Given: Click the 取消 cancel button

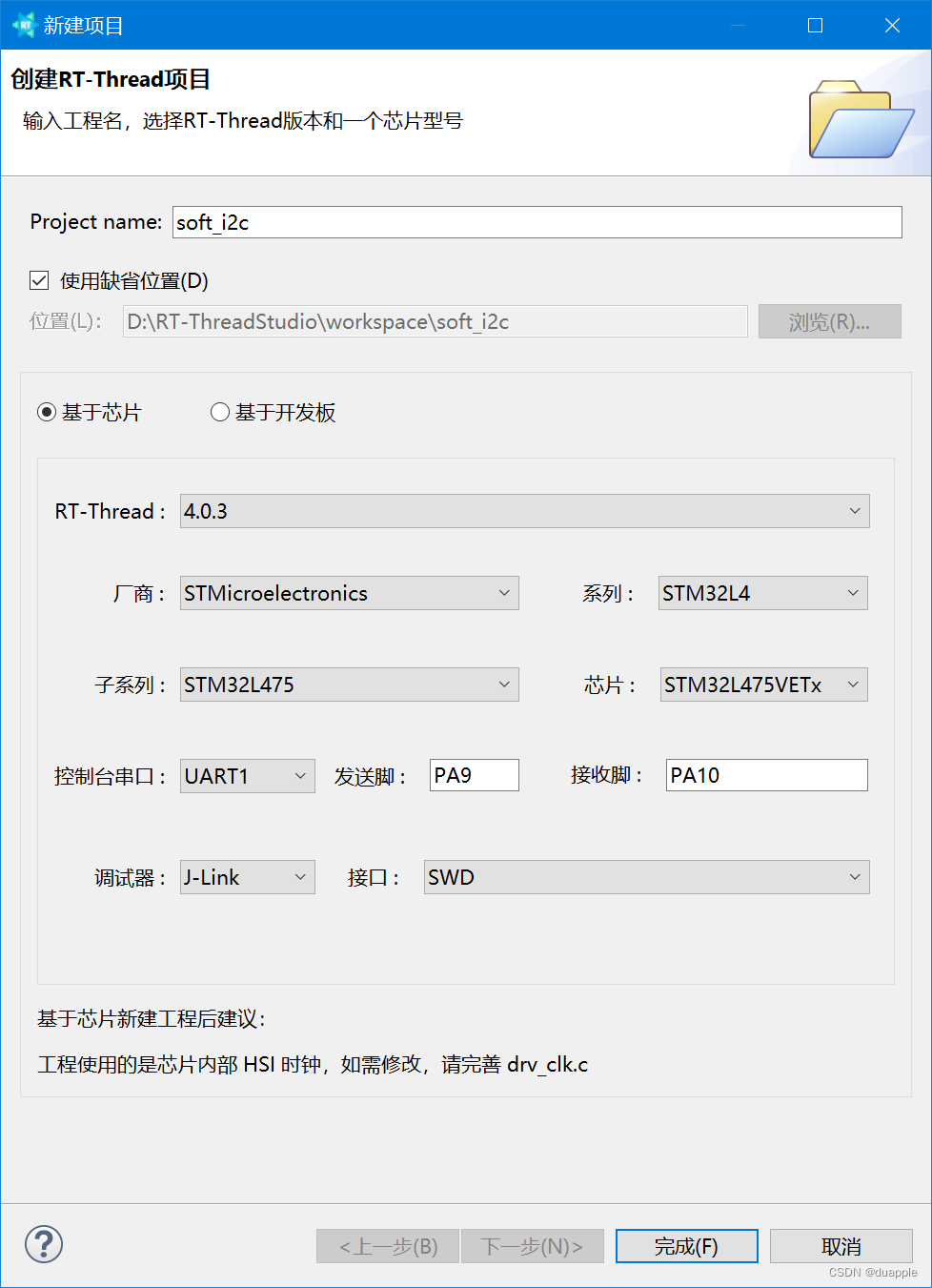Looking at the screenshot, I should click(x=841, y=1246).
